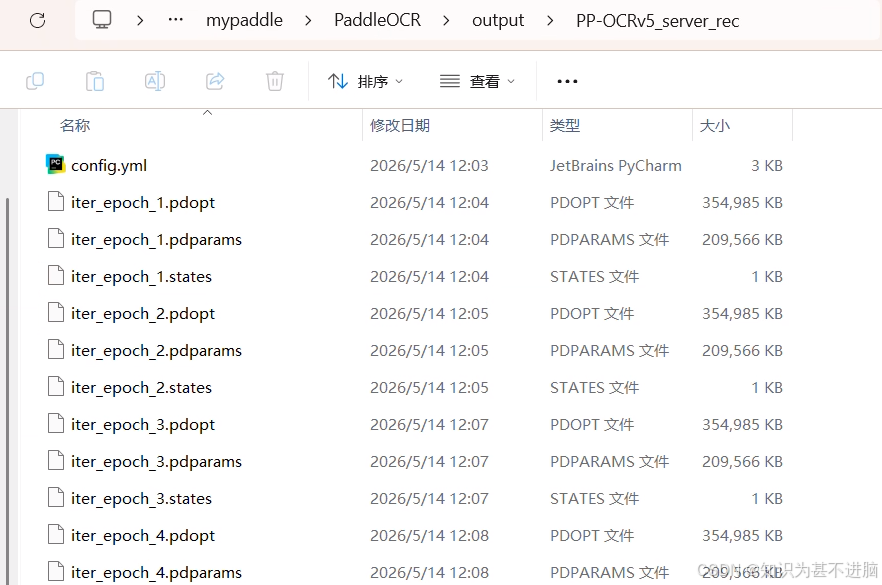Expand chevron after mypaddle breadcrumb

[x=308, y=21]
